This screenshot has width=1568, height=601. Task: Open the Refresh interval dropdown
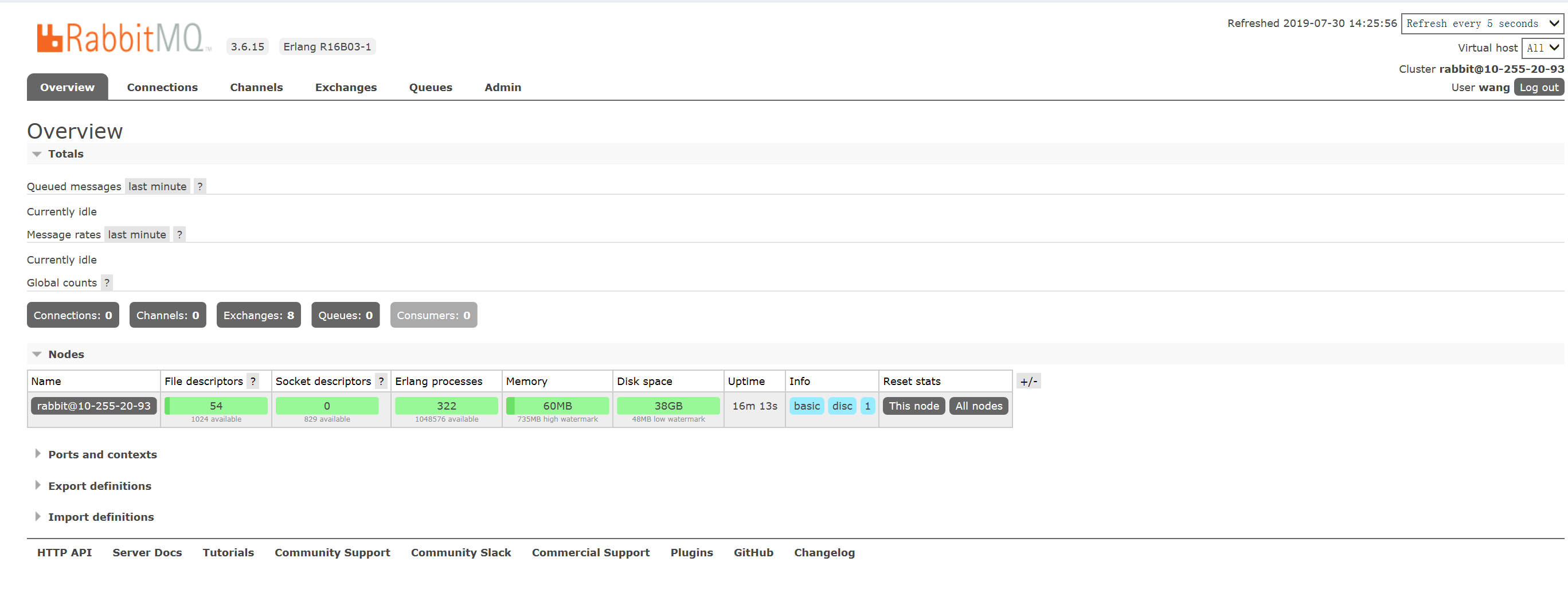[x=1482, y=23]
